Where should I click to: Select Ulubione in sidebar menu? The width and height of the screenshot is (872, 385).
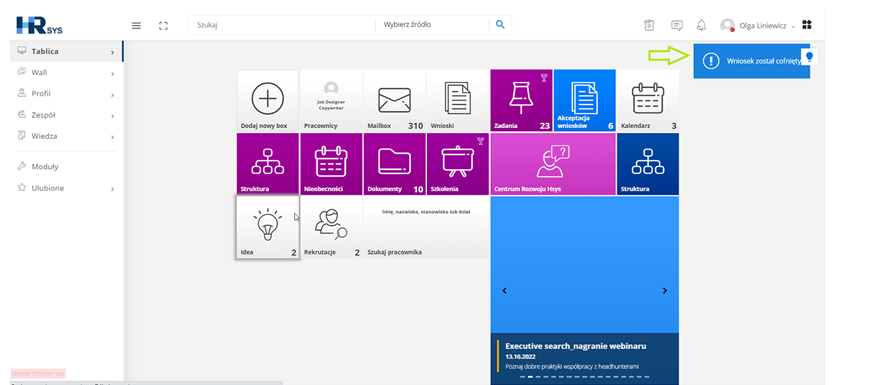pos(66,188)
